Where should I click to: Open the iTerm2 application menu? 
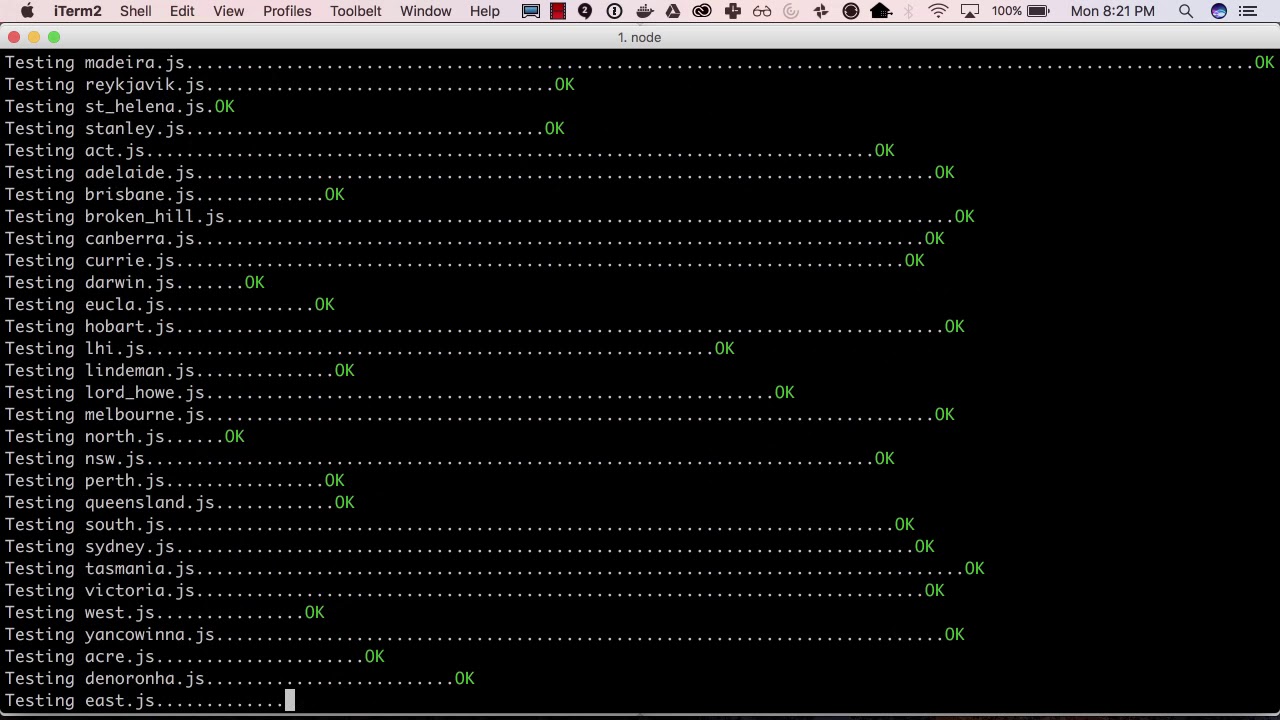pos(77,11)
